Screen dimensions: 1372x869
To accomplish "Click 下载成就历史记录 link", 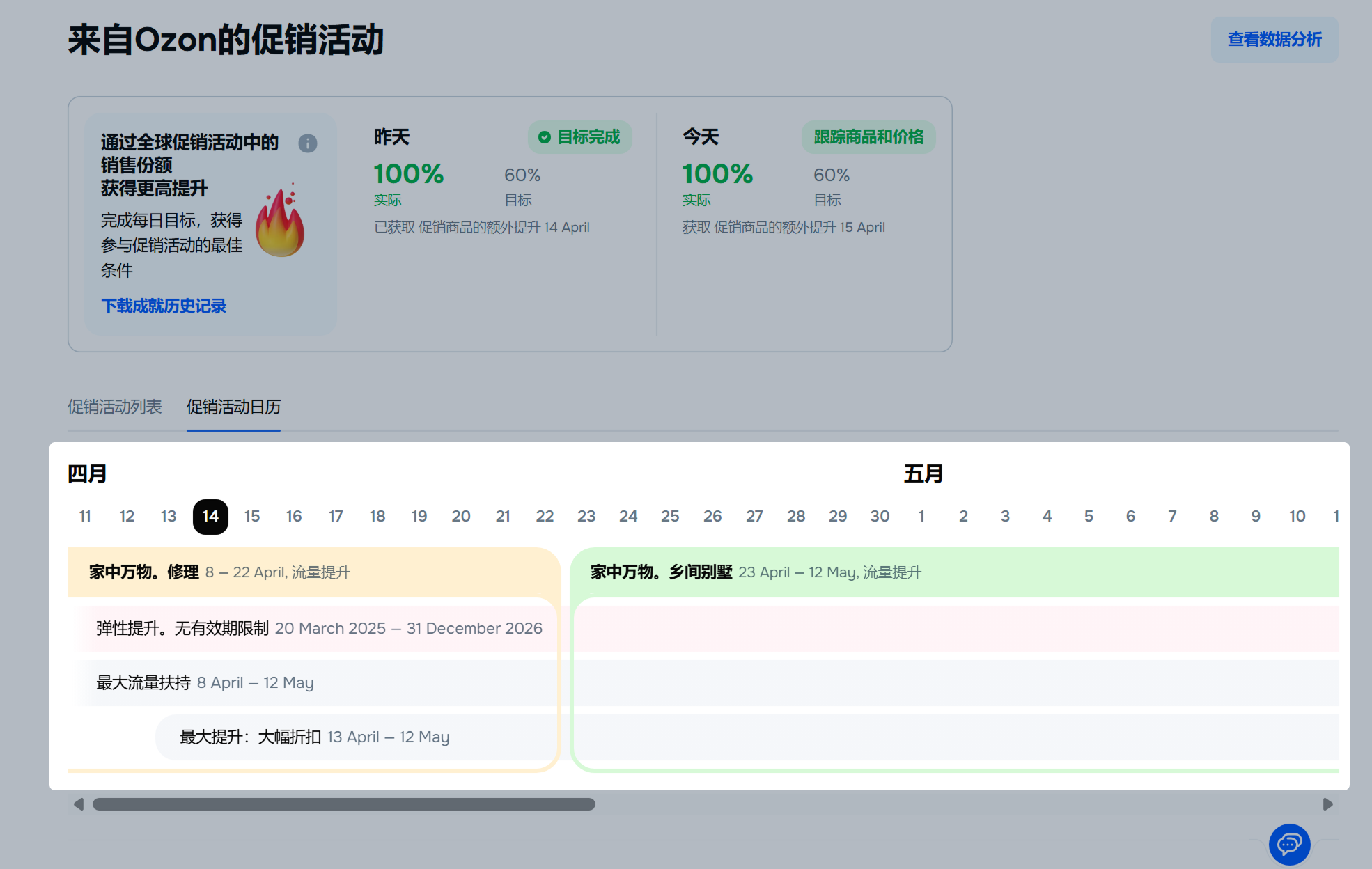I will tap(164, 306).
